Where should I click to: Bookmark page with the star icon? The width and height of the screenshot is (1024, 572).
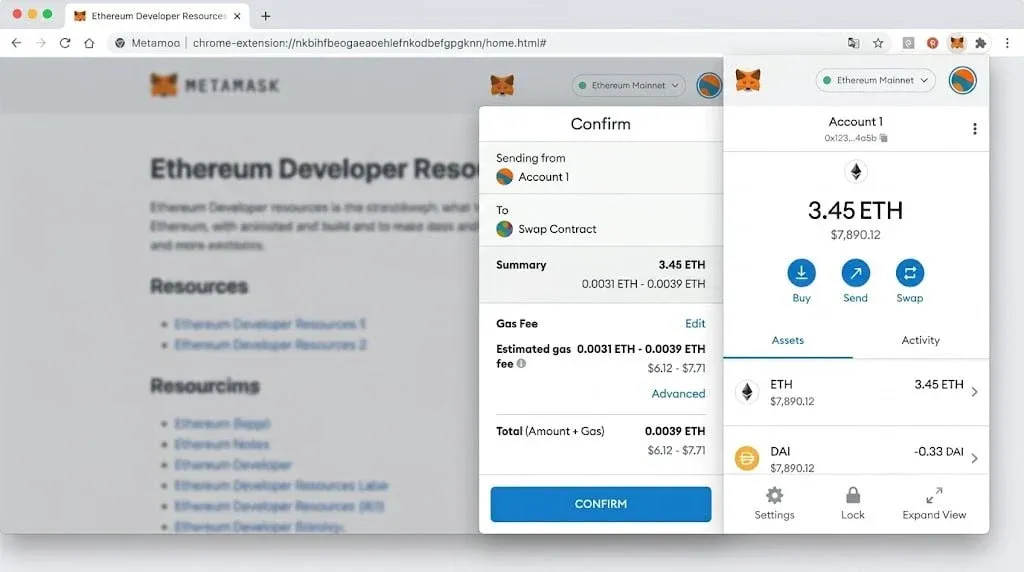[x=878, y=43]
